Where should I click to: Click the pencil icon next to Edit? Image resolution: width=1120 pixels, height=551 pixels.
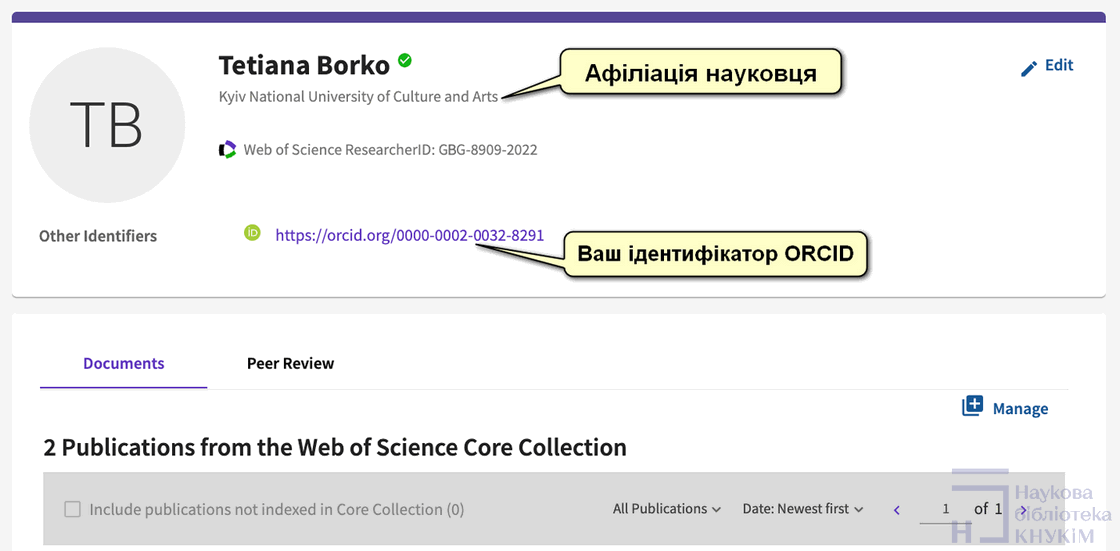(1028, 68)
